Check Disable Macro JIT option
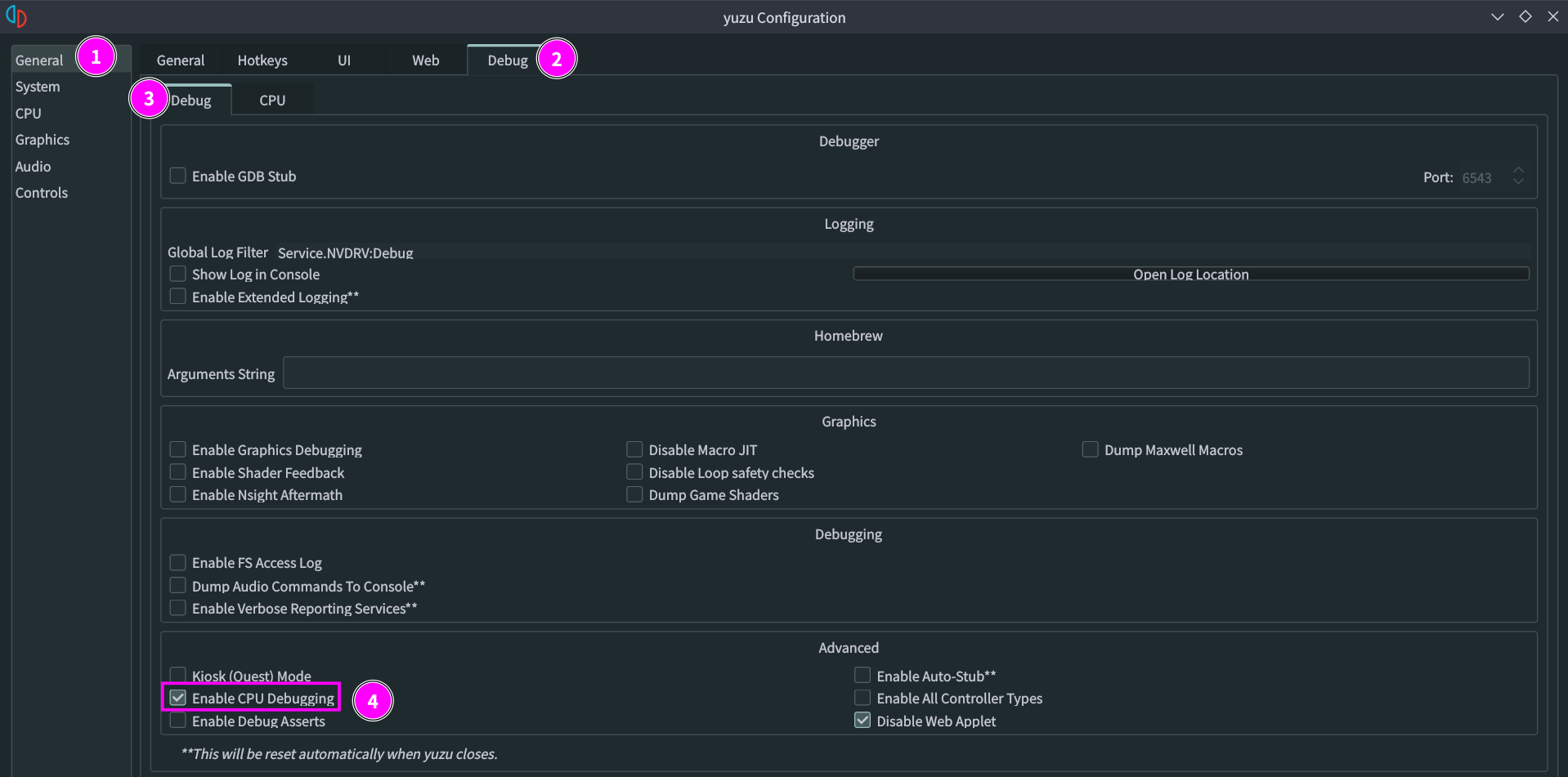Viewport: 1568px width, 777px height. (x=634, y=449)
